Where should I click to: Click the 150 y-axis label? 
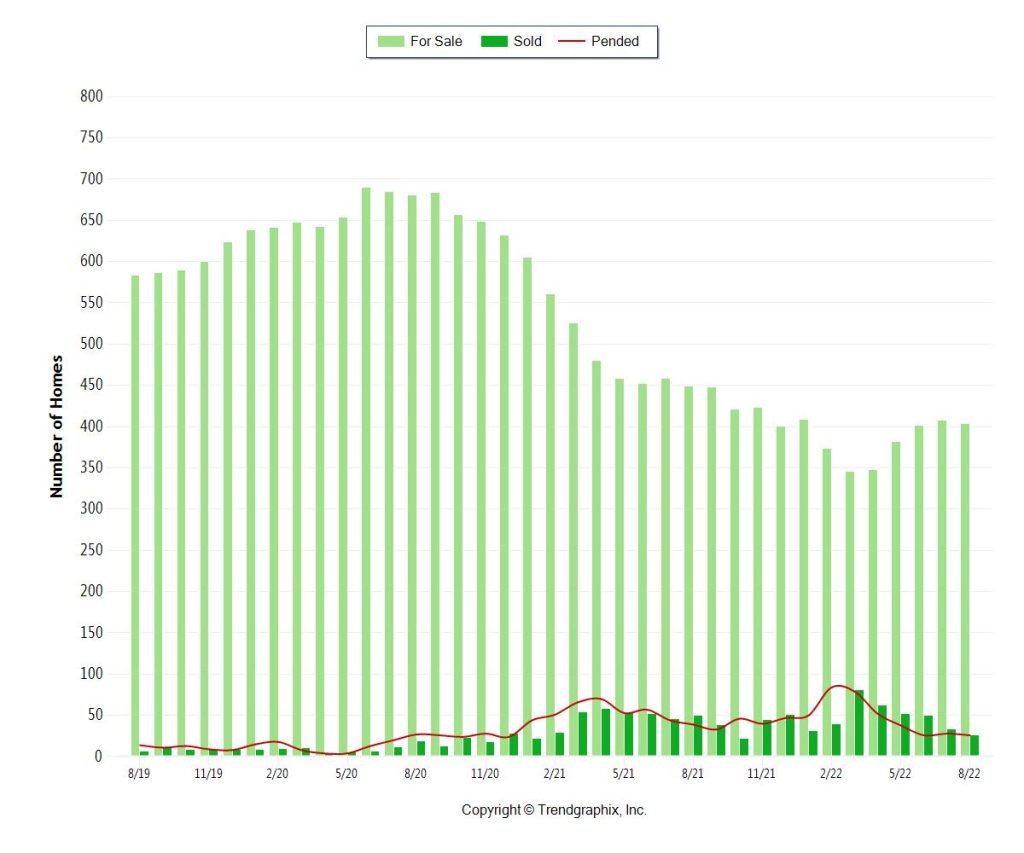(x=91, y=632)
